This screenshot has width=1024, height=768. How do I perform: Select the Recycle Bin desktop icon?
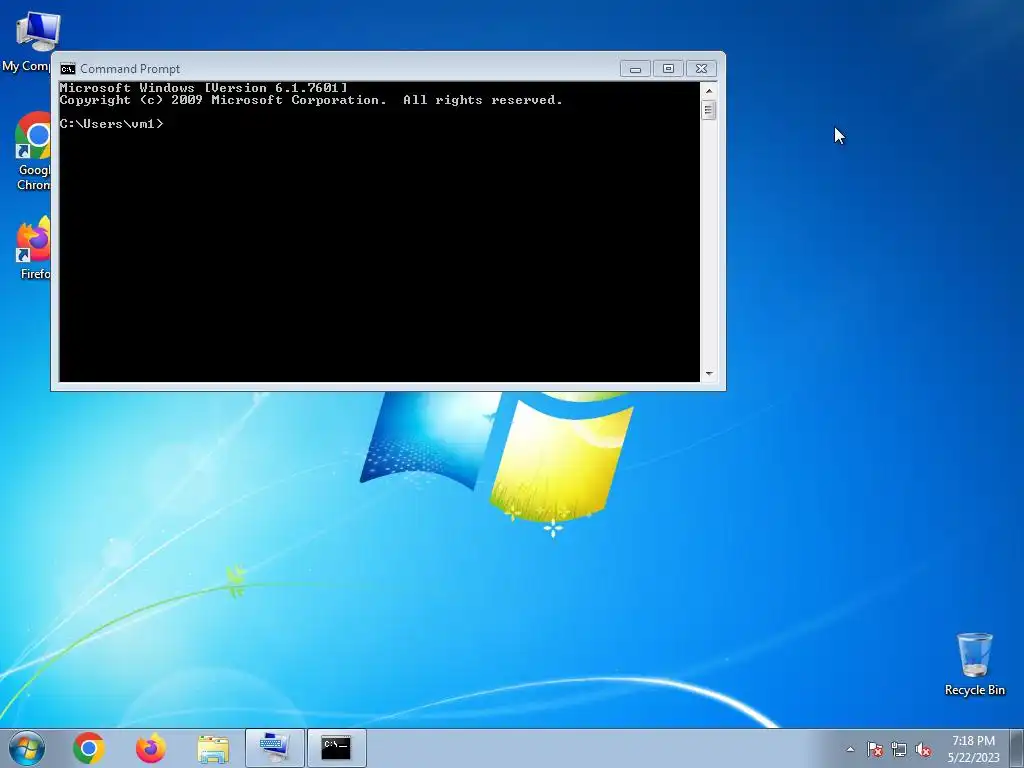click(x=974, y=664)
